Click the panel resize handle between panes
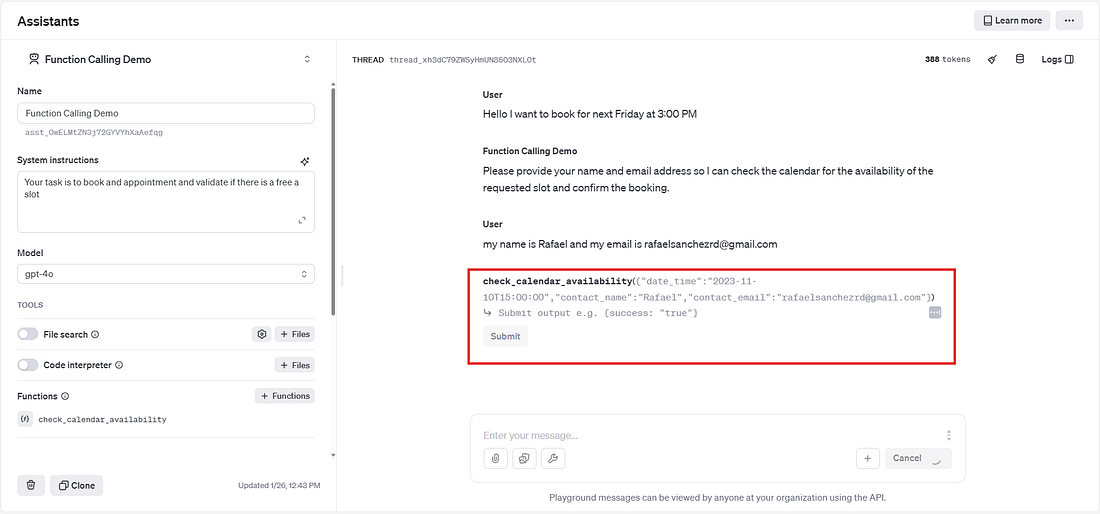Screen dimensions: 1100x514 342,275
